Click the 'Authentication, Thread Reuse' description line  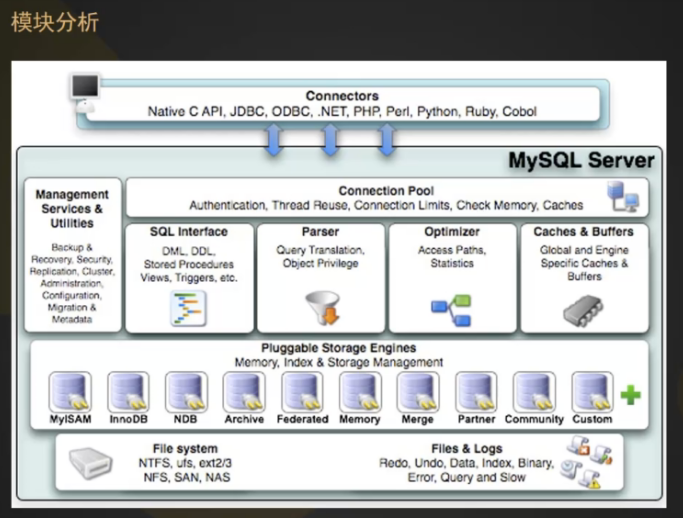(x=386, y=205)
